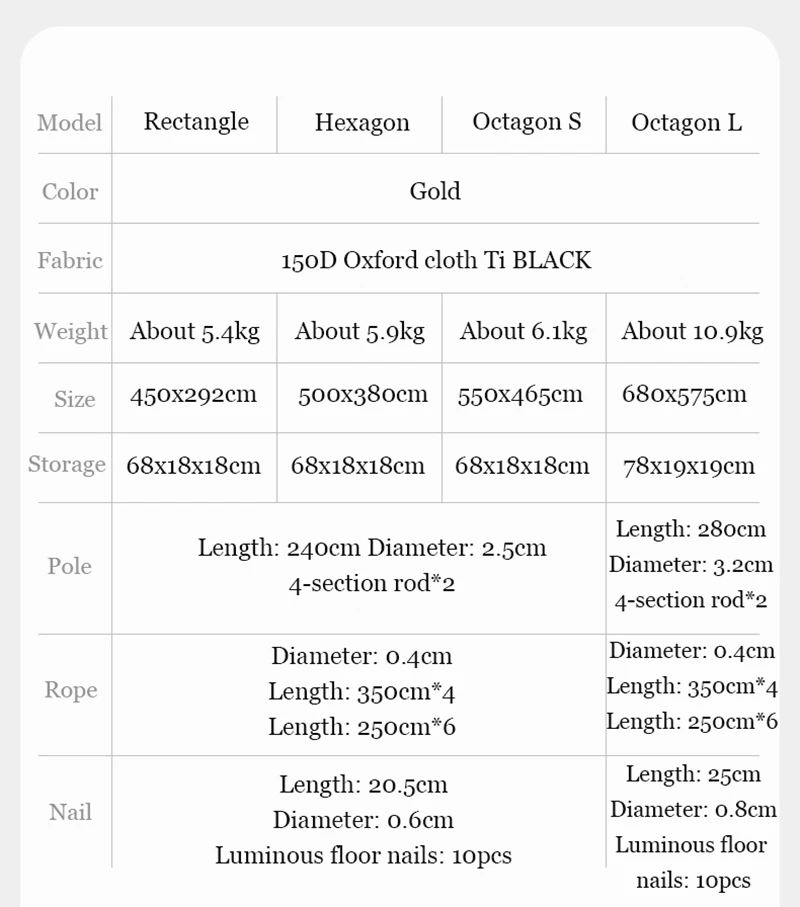Click the Octagon S column header
The width and height of the screenshot is (800, 907).
click(x=526, y=122)
